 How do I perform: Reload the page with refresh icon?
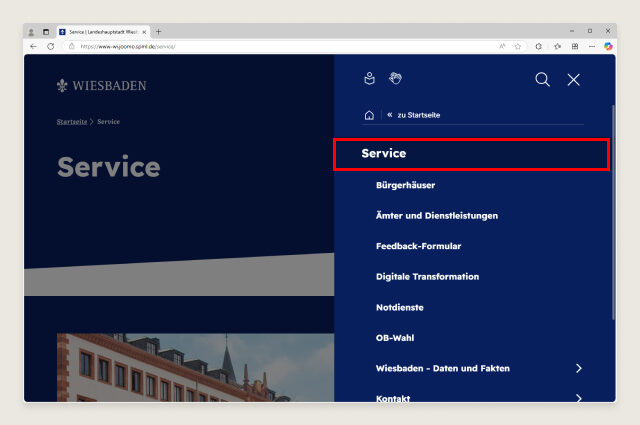[x=51, y=47]
